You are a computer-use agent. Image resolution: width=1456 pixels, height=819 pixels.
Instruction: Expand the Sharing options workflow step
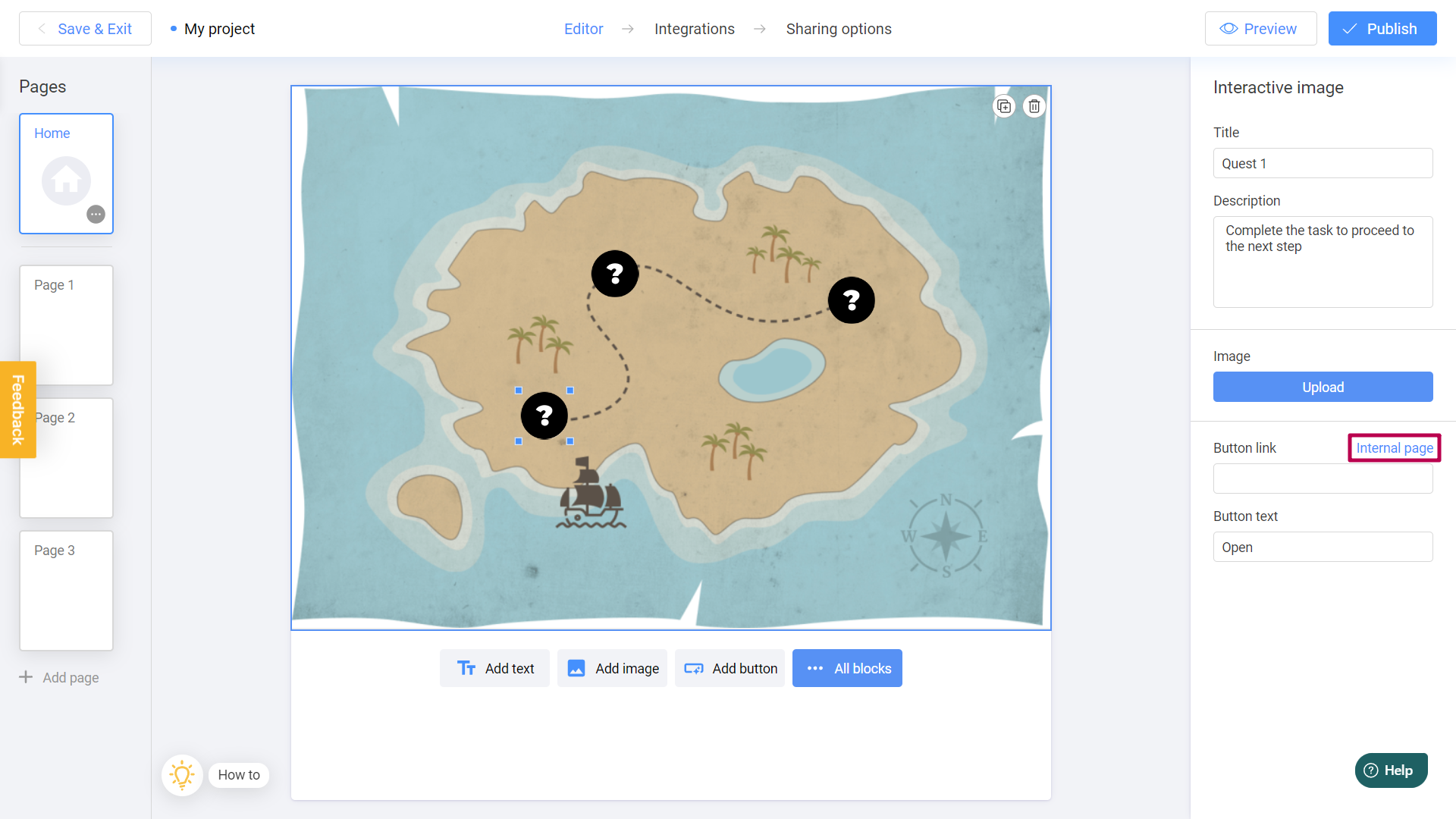point(839,29)
